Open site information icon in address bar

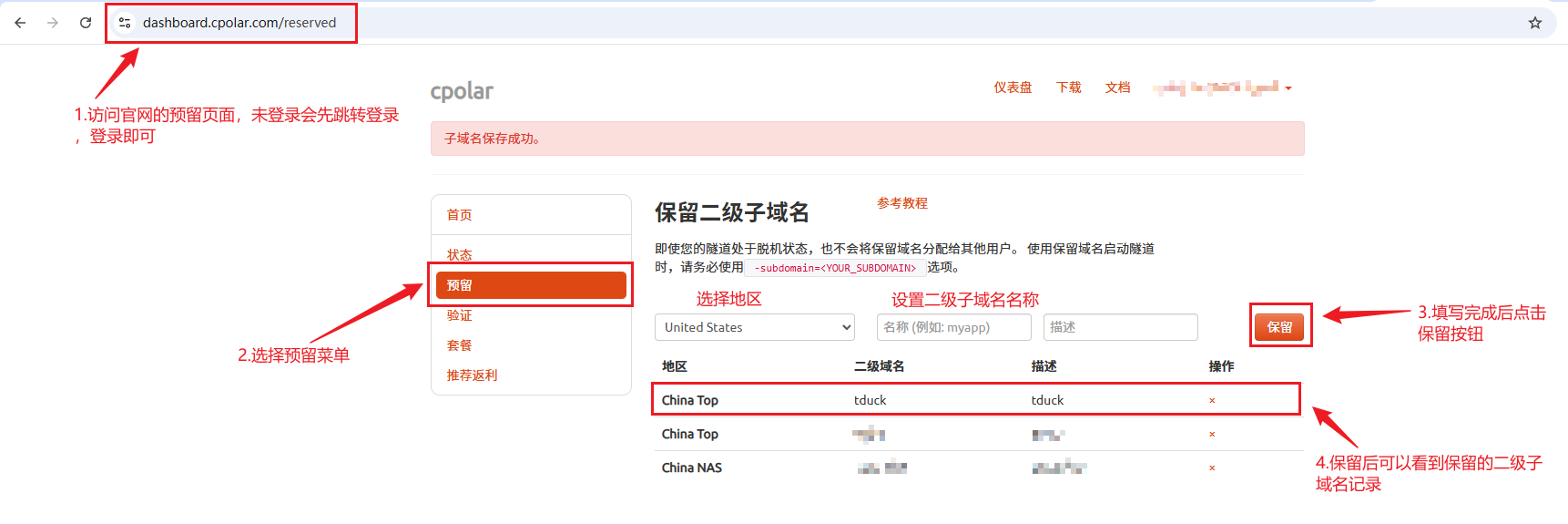(125, 23)
